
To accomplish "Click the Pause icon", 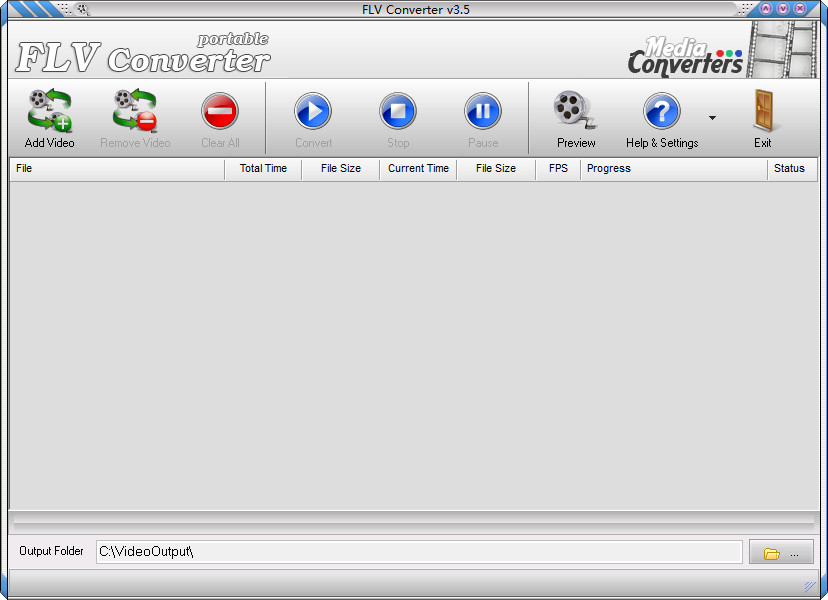I will [483, 111].
